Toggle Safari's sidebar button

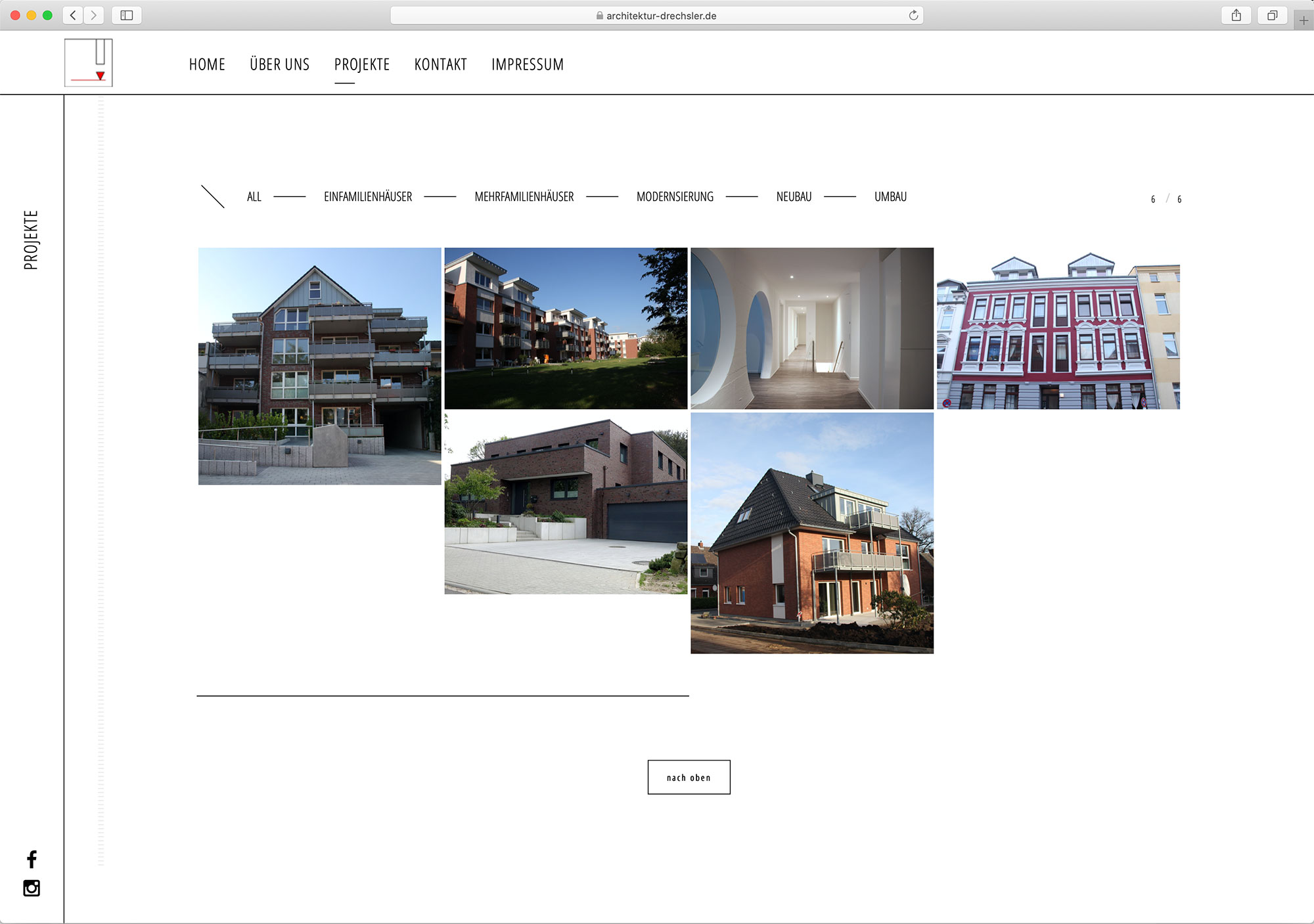pyautogui.click(x=127, y=15)
